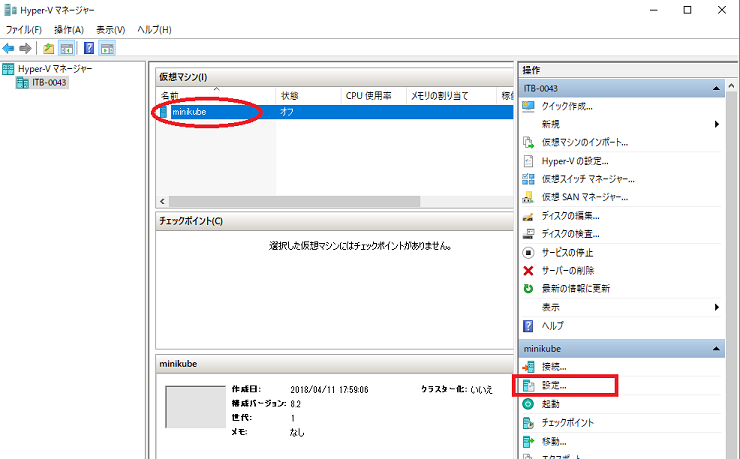Screen dimensions: 740x459
Task: Click the クイック作成 monitor icon
Action: coord(528,107)
